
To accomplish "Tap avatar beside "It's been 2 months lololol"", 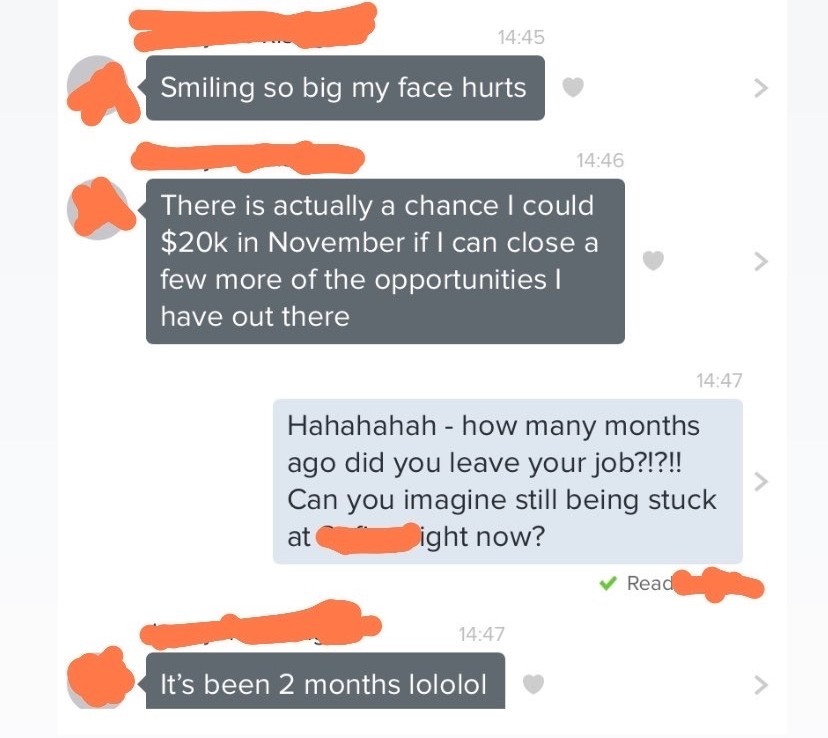I will tap(98, 679).
